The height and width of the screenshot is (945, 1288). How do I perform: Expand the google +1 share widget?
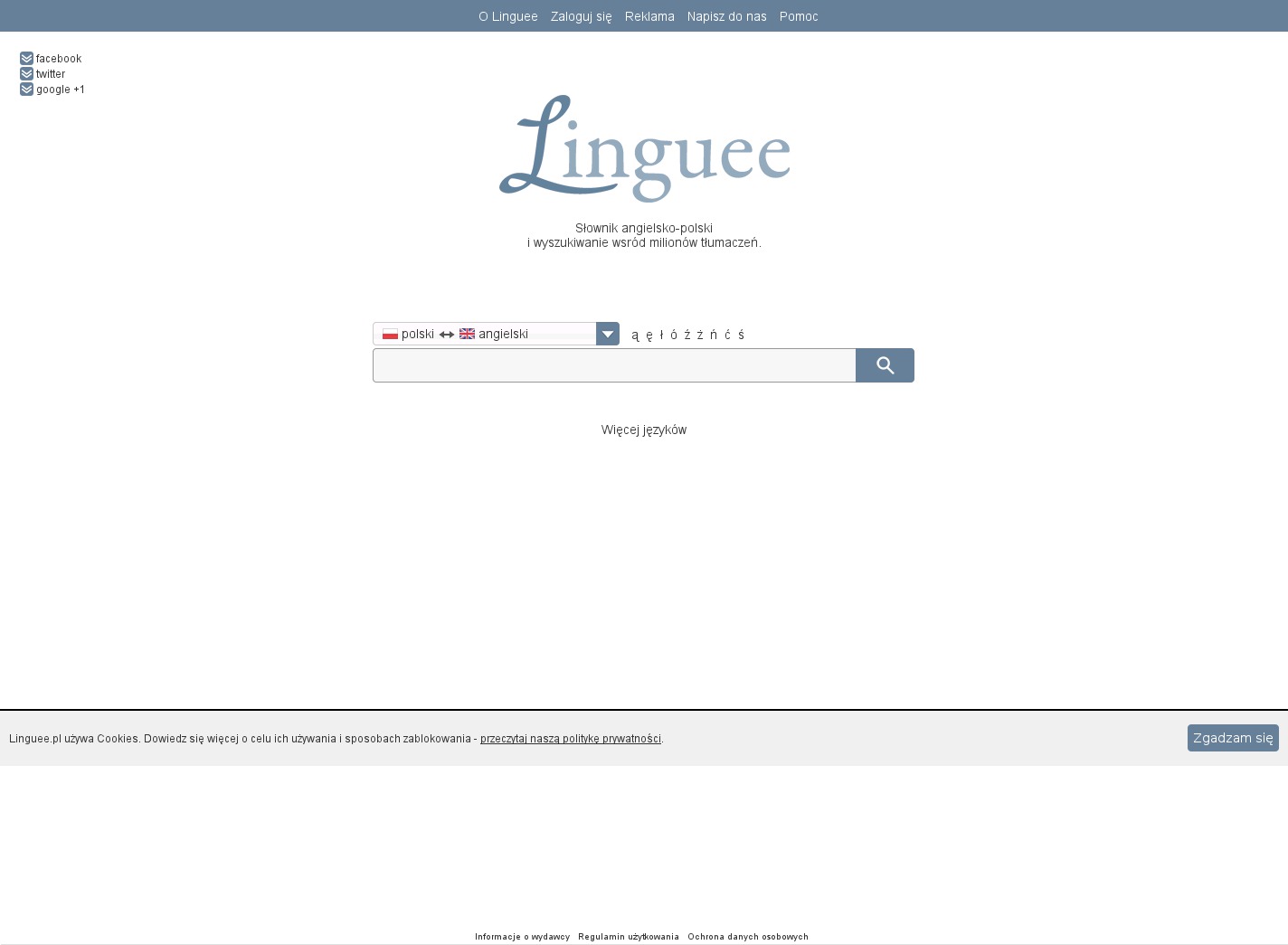(27, 90)
